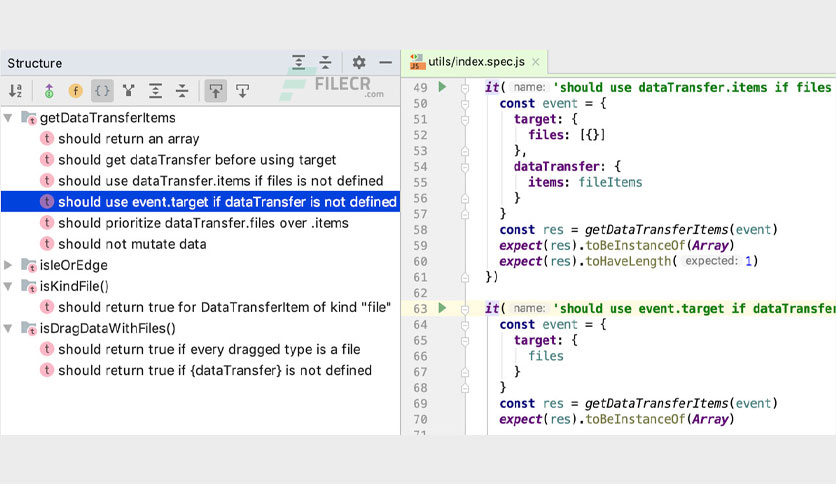Run test at line 49 gutter arrow

pos(442,87)
